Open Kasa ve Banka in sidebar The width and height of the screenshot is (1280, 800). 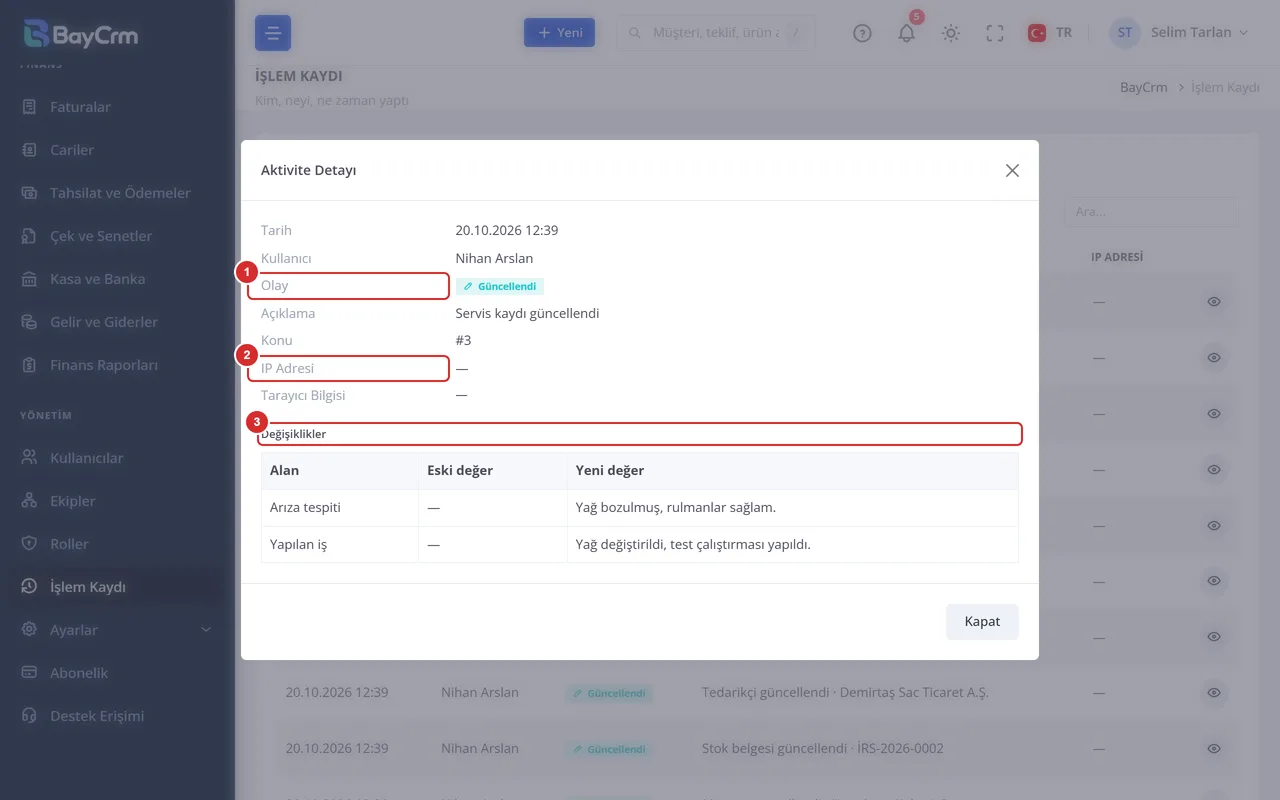click(x=97, y=279)
